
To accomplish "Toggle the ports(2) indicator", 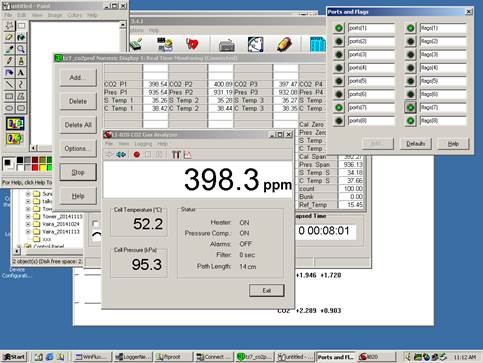I will pos(339,41).
